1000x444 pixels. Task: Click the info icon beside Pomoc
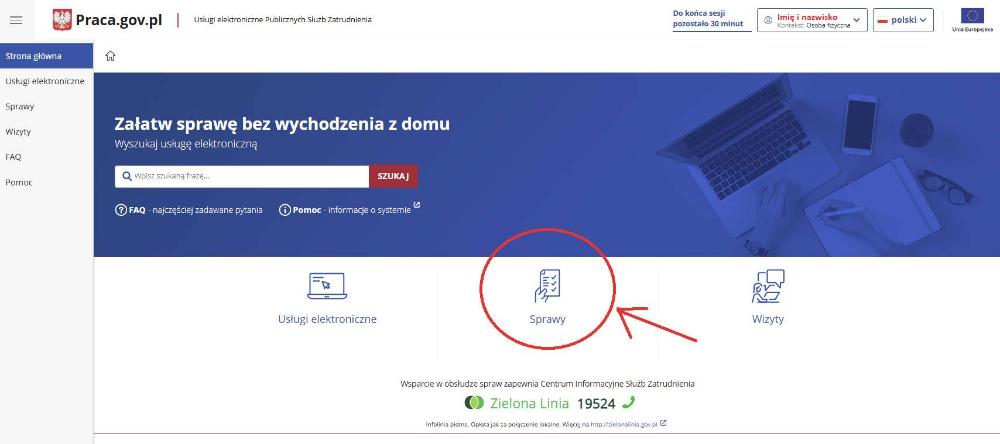tap(285, 210)
